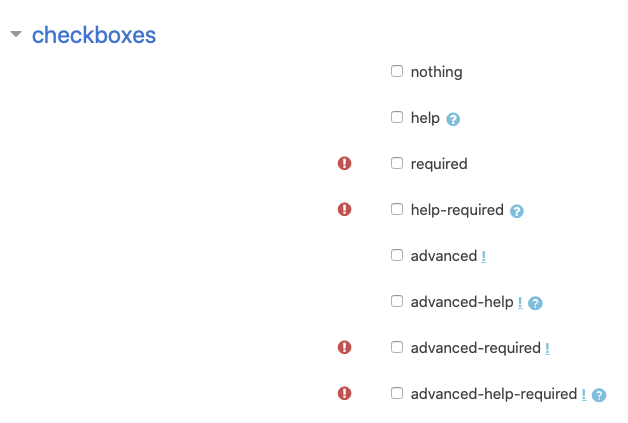Click advanced exclamation mark after advanced label

tap(483, 256)
